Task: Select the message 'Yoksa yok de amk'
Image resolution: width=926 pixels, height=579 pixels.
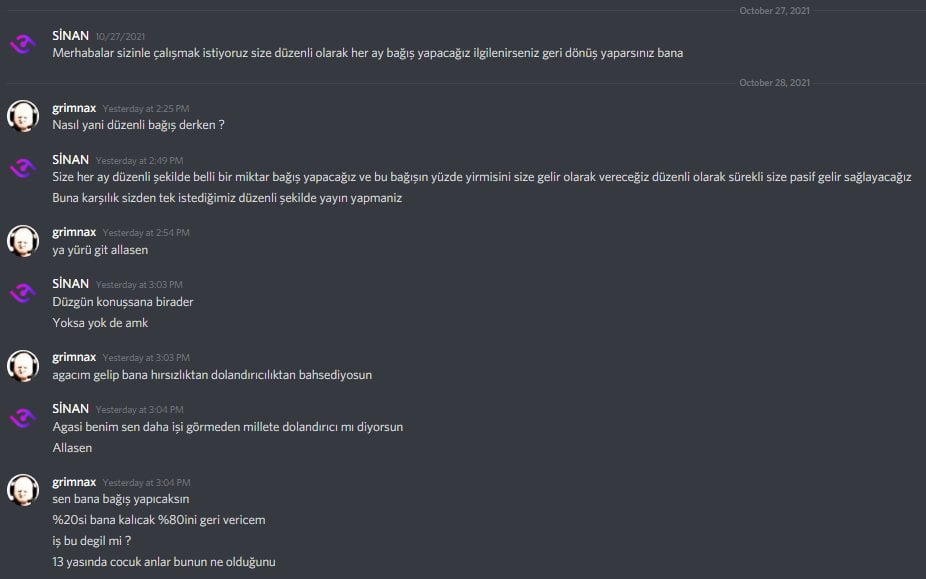Action: [x=100, y=323]
